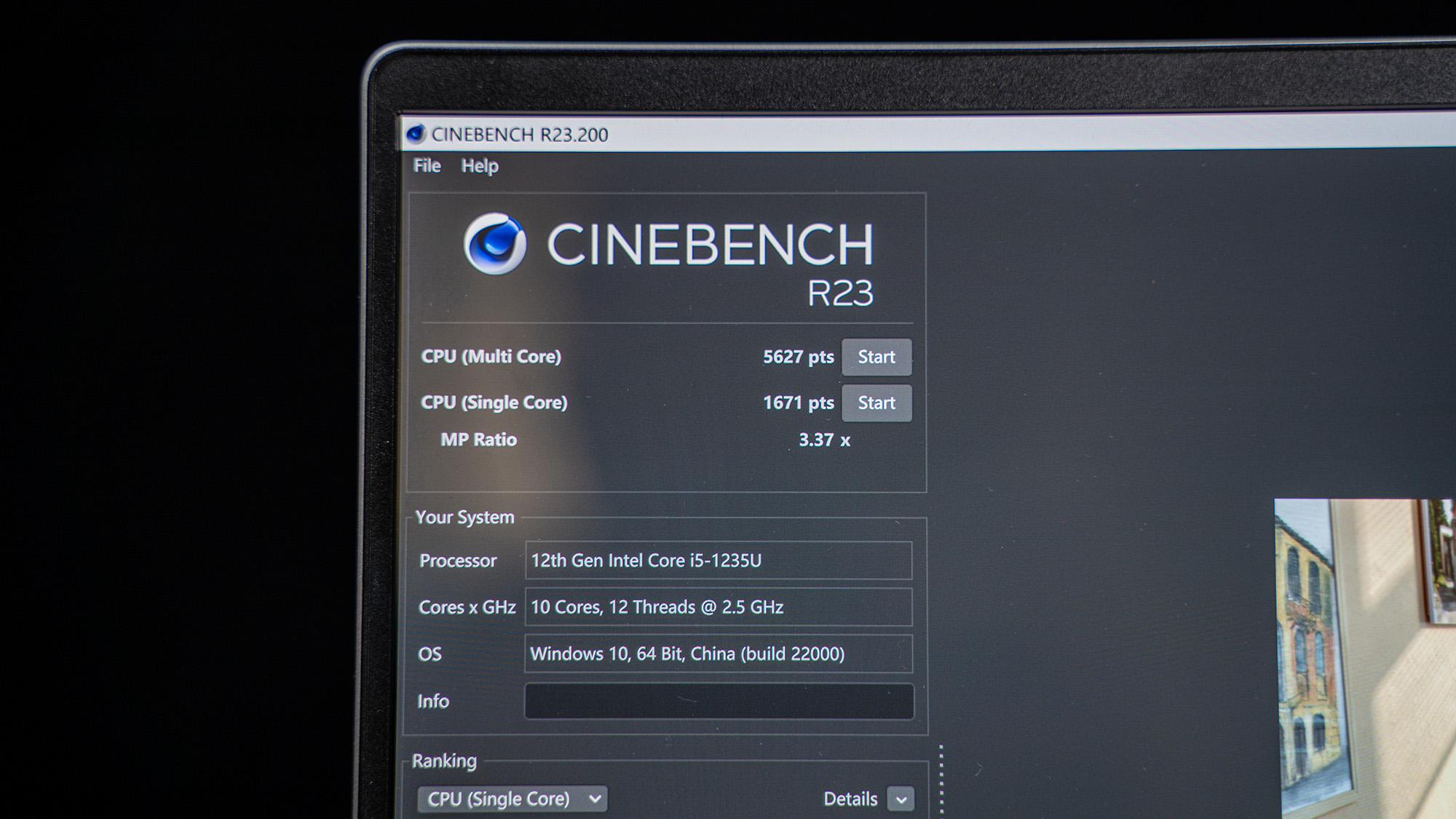This screenshot has width=1456, height=819.
Task: Start the CPU Single Core test
Action: pos(877,403)
